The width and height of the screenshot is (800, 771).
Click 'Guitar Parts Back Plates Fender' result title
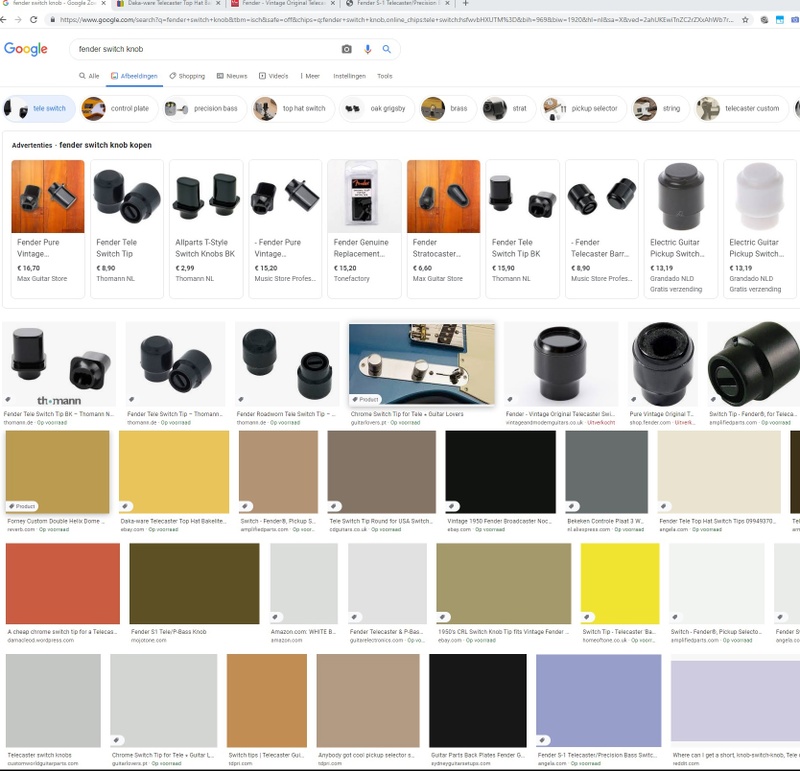[x=478, y=755]
